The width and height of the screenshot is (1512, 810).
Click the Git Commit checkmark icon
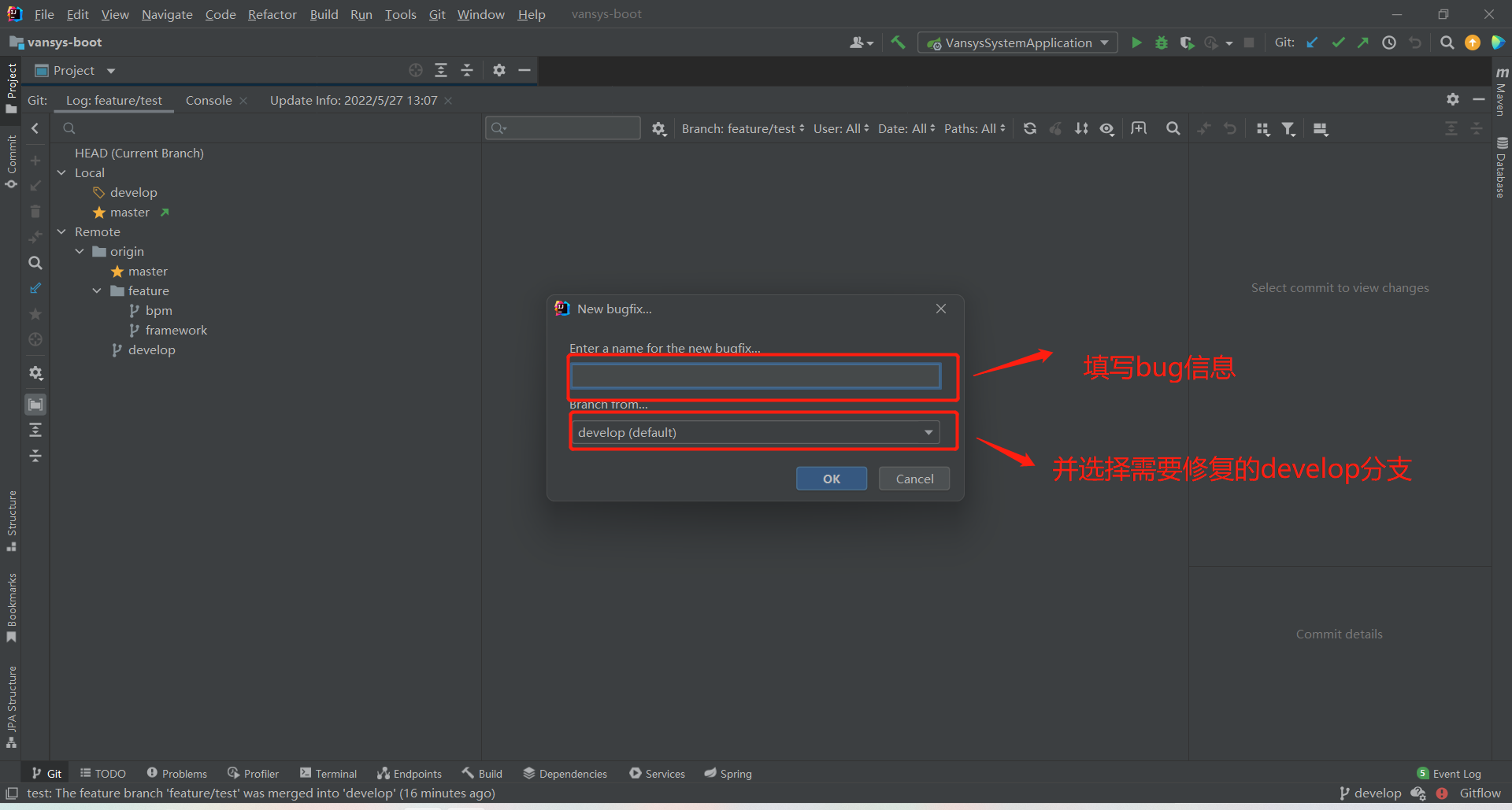coord(1338,43)
